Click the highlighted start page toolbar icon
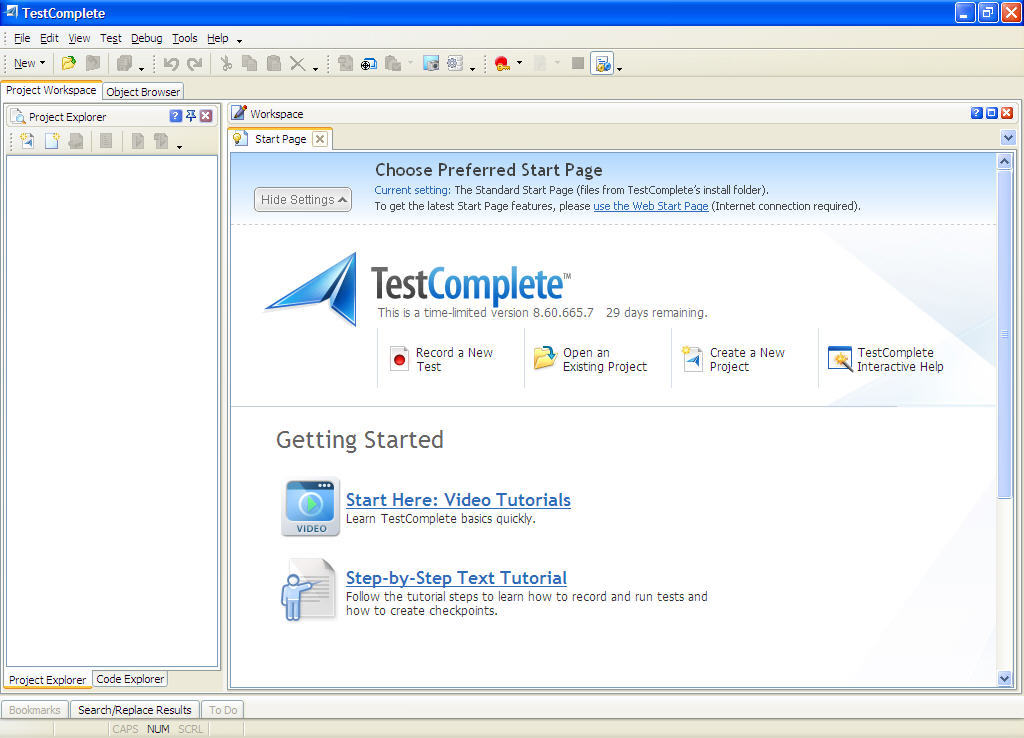This screenshot has width=1024, height=738. pos(602,63)
